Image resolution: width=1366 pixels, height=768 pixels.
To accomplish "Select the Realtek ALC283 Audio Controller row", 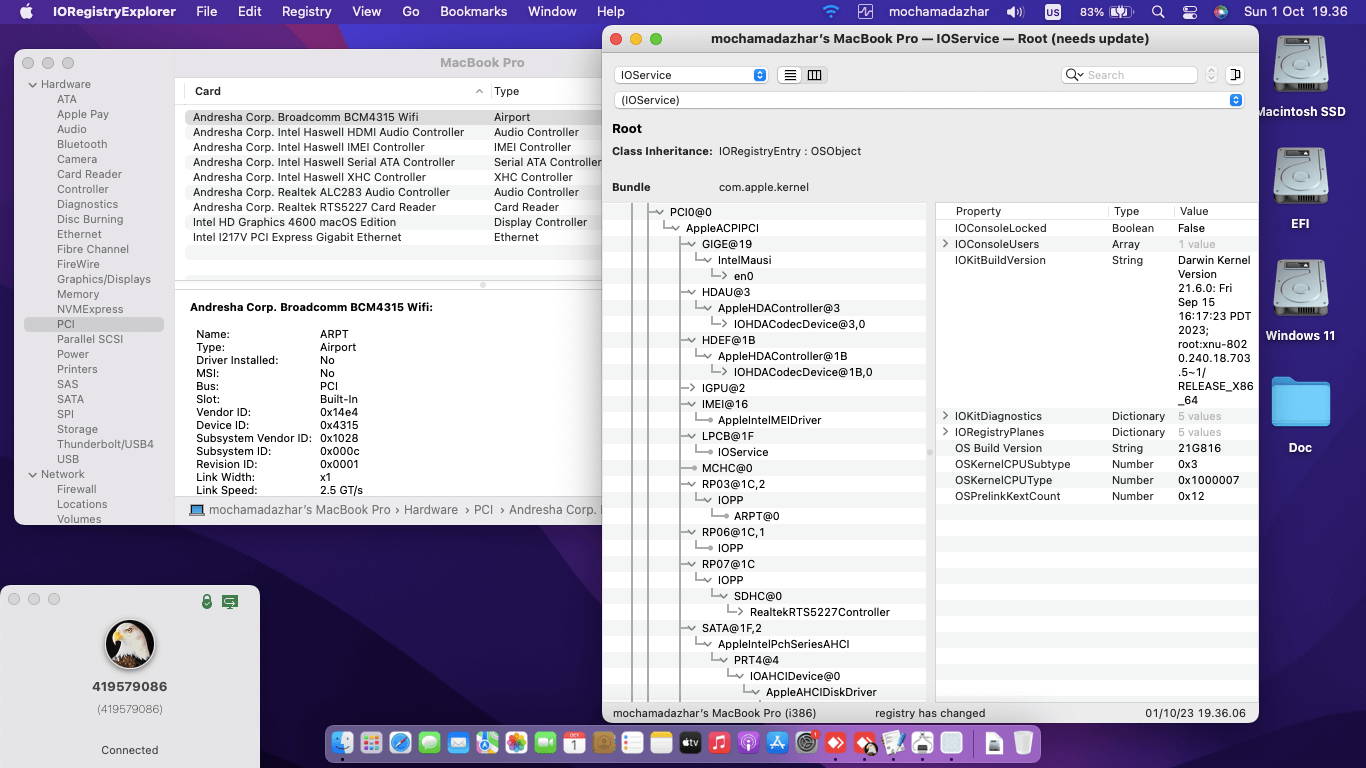I will click(321, 192).
